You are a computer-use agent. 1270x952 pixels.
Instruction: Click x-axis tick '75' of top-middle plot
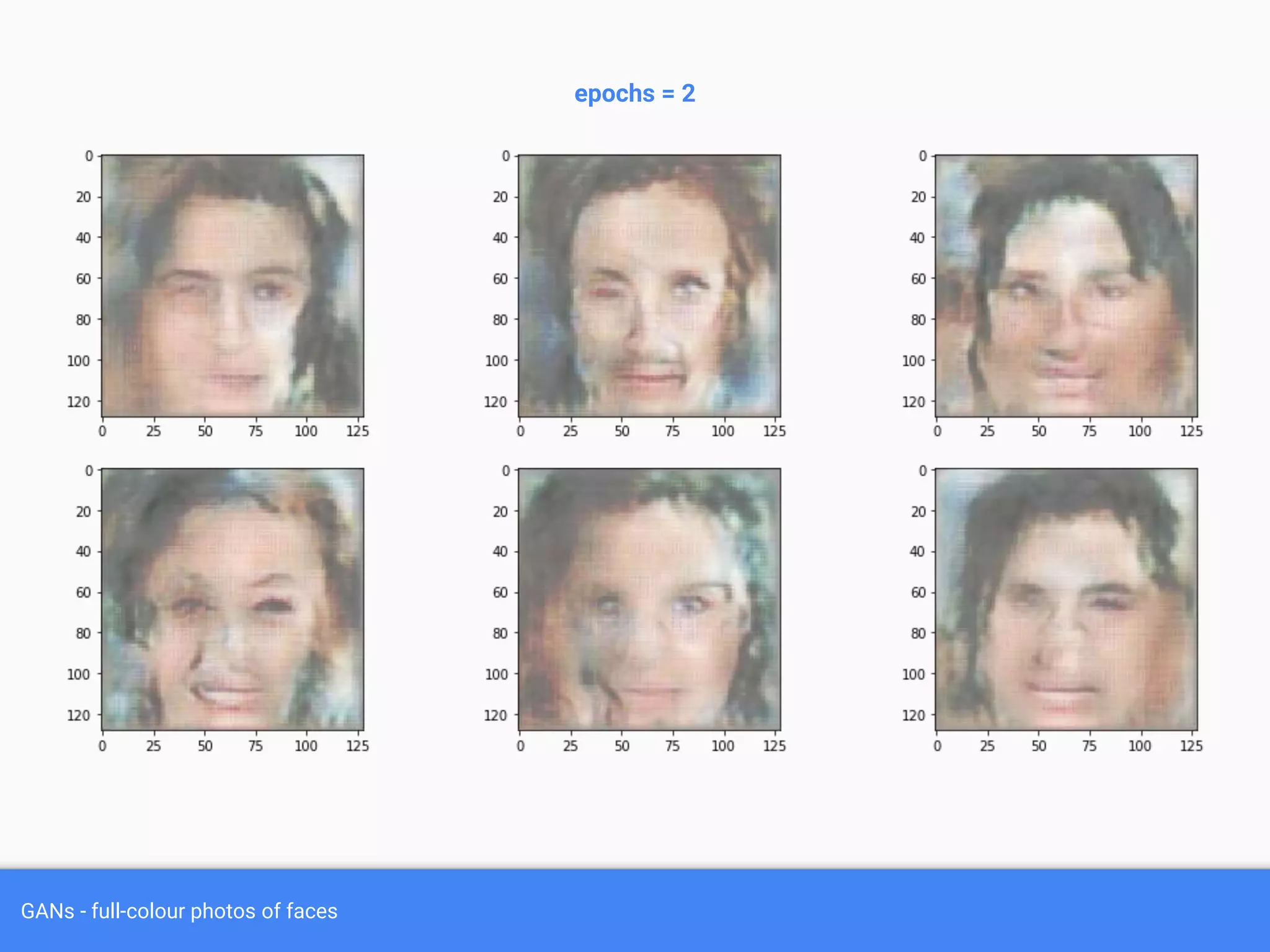672,431
